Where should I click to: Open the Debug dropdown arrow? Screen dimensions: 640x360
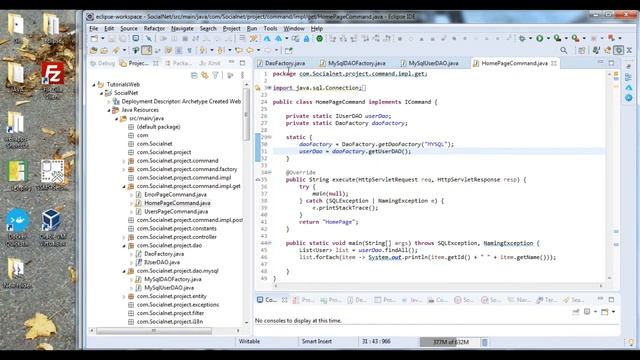[x=530, y=38]
